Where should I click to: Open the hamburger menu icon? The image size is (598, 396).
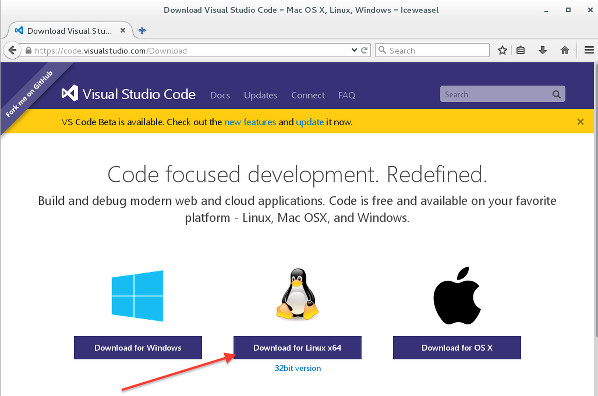pos(589,50)
